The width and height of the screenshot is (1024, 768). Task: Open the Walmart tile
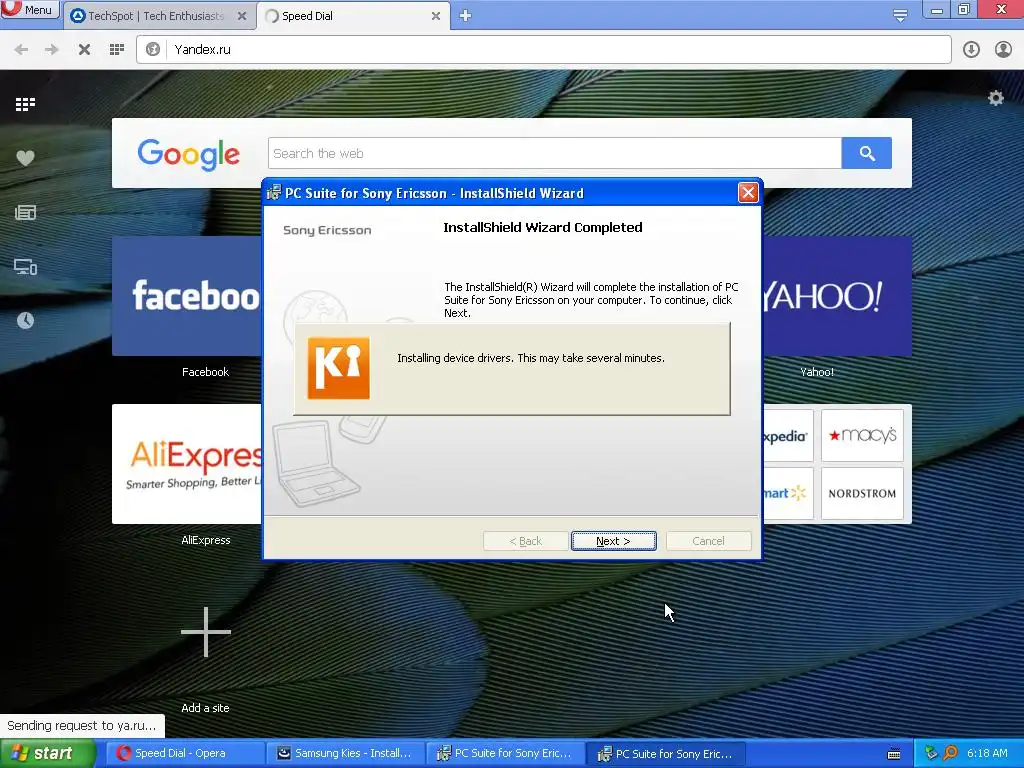click(788, 493)
